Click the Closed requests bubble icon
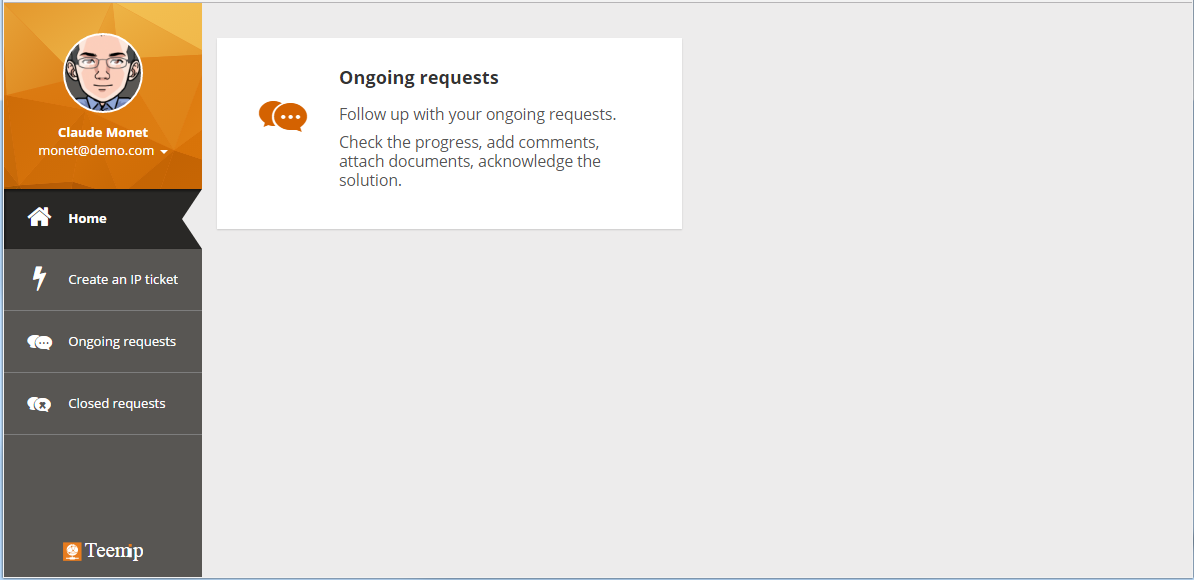 [39, 404]
